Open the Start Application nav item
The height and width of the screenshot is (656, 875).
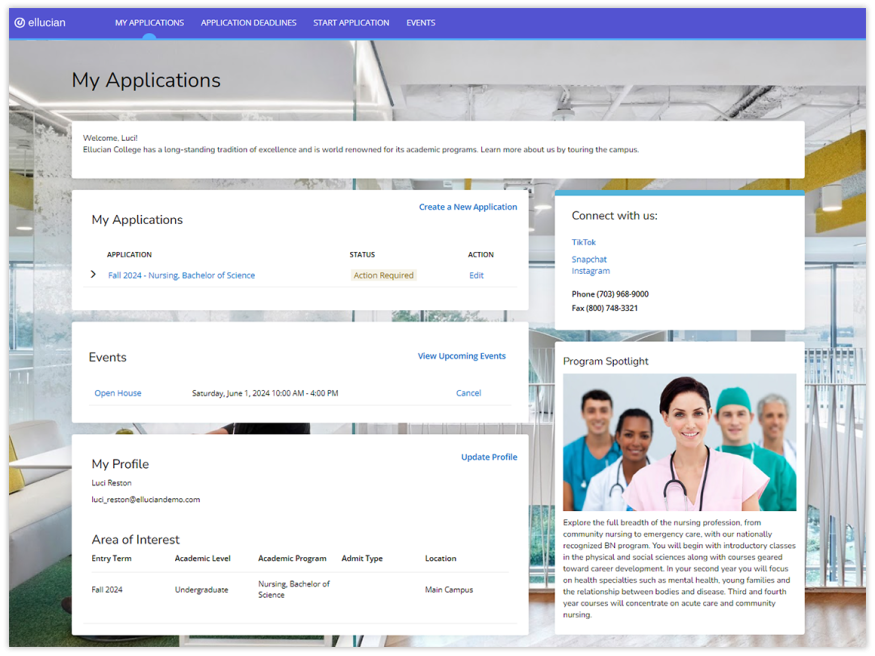click(x=351, y=22)
